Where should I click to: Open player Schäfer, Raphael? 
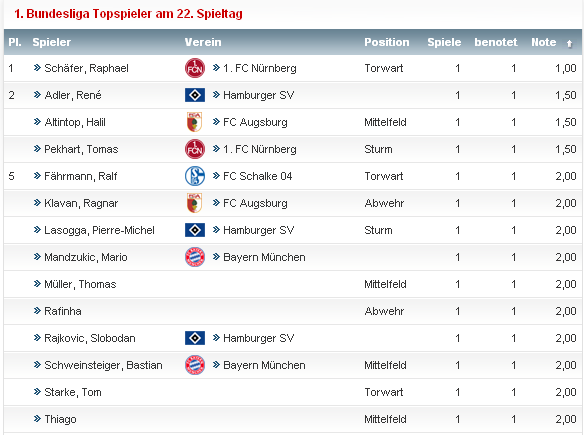click(x=86, y=68)
